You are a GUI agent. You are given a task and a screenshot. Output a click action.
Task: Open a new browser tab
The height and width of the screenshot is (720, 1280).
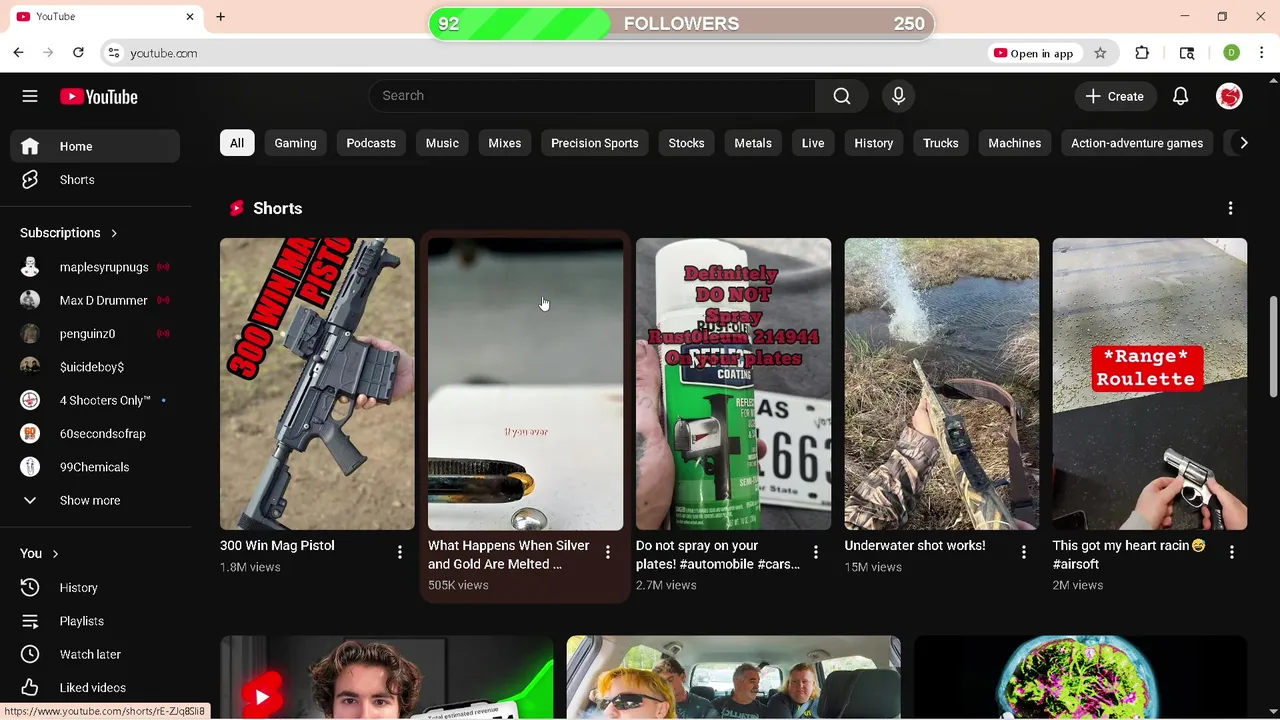(x=220, y=17)
